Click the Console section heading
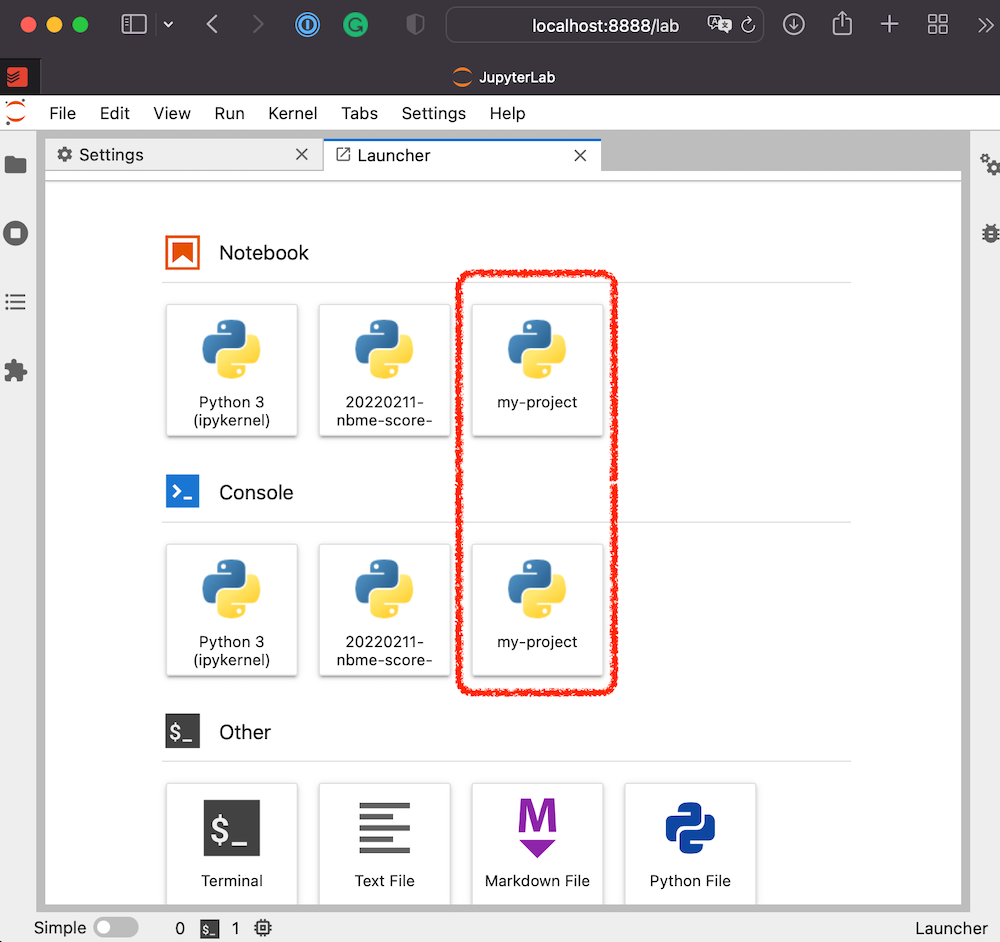 tap(256, 492)
